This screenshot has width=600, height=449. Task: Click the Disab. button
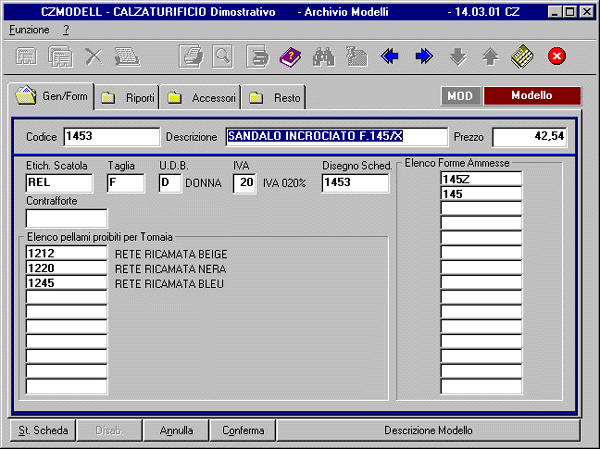[109, 430]
